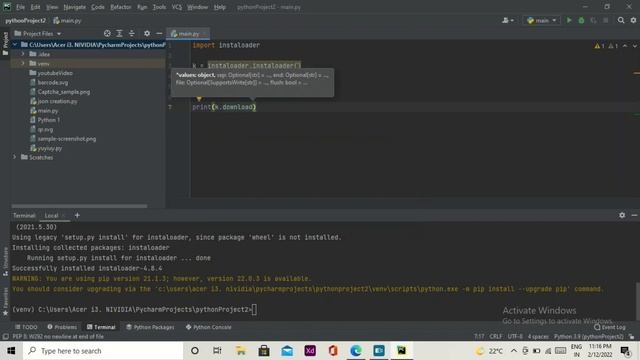Click CRLF line separator in status bar
The image size is (640, 360).
(x=496, y=336)
